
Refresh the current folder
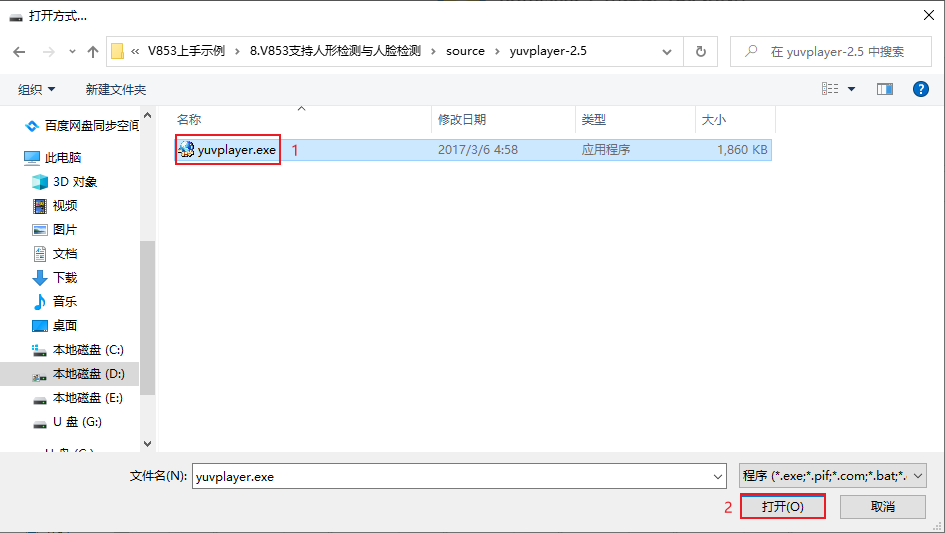[x=700, y=52]
